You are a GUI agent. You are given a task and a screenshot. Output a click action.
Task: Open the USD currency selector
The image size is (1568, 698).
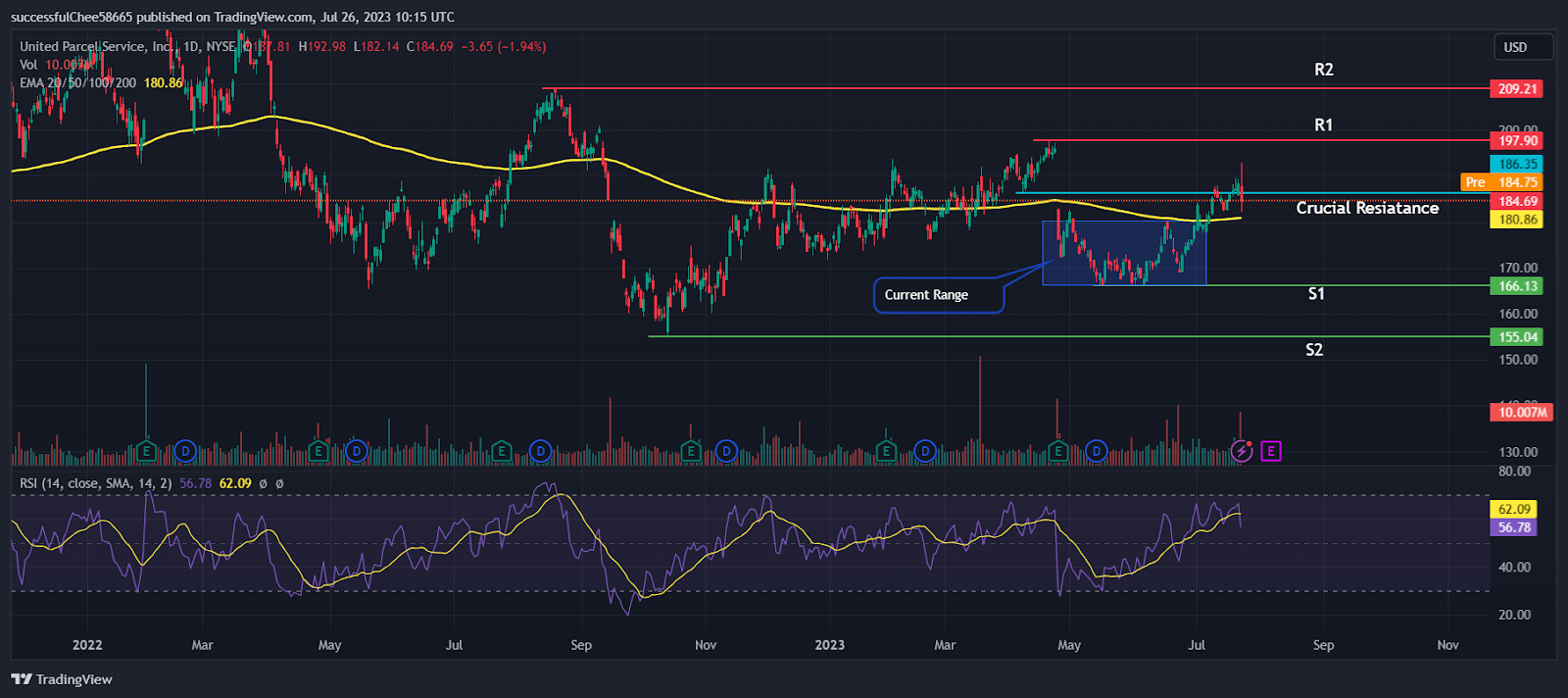click(1523, 47)
